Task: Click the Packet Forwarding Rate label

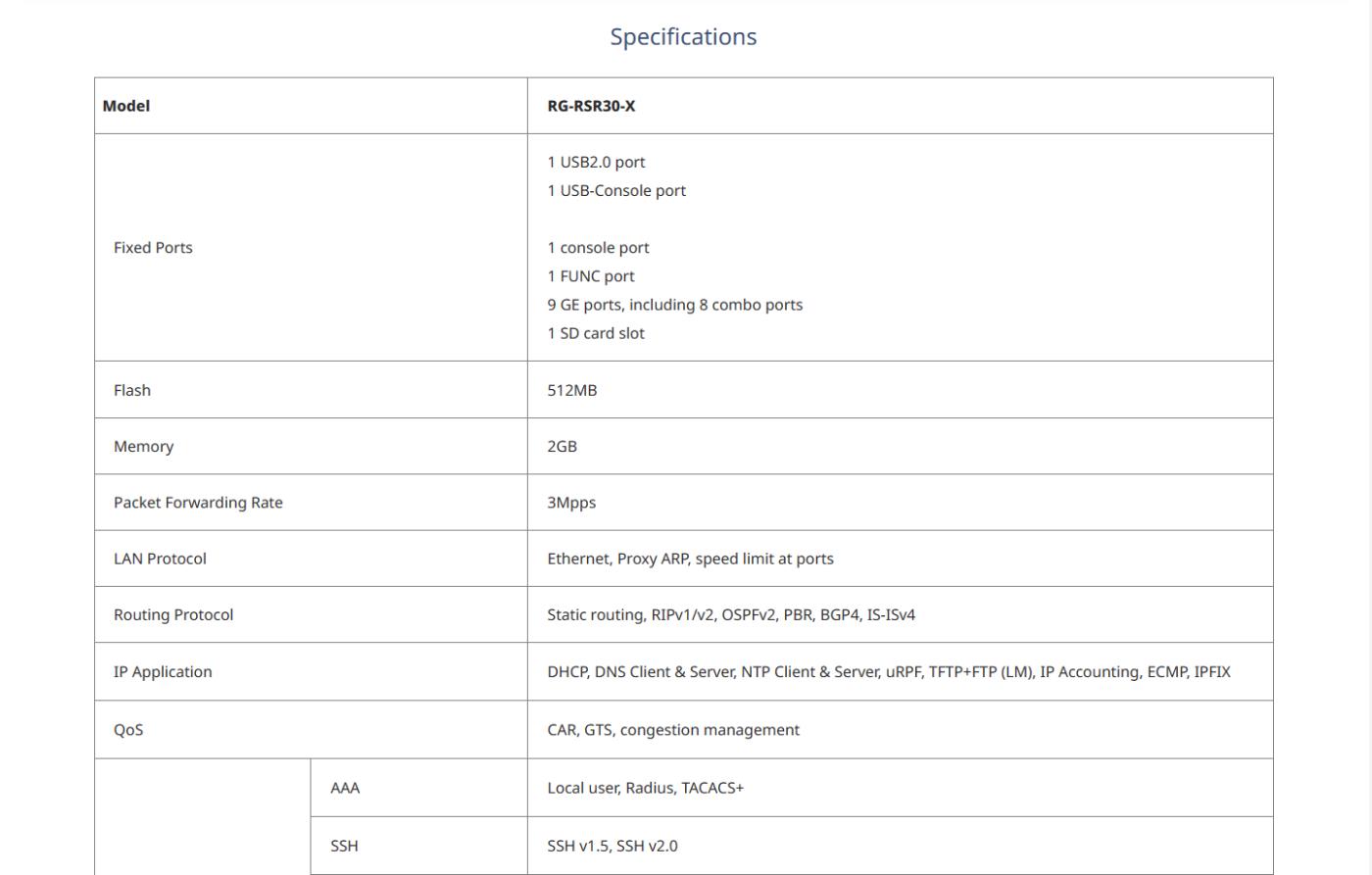Action: [x=198, y=503]
